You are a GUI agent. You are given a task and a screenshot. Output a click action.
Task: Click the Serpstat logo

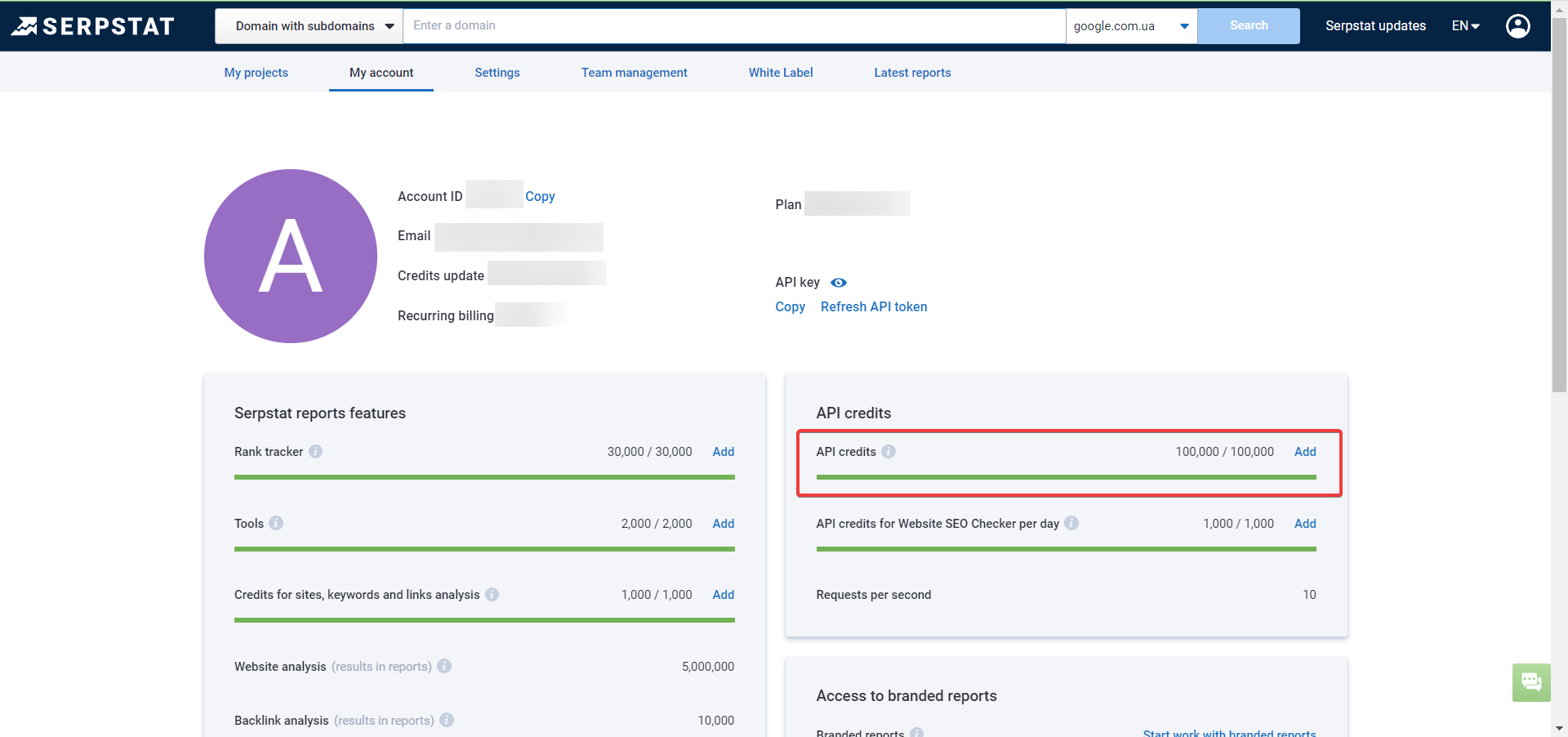[93, 26]
